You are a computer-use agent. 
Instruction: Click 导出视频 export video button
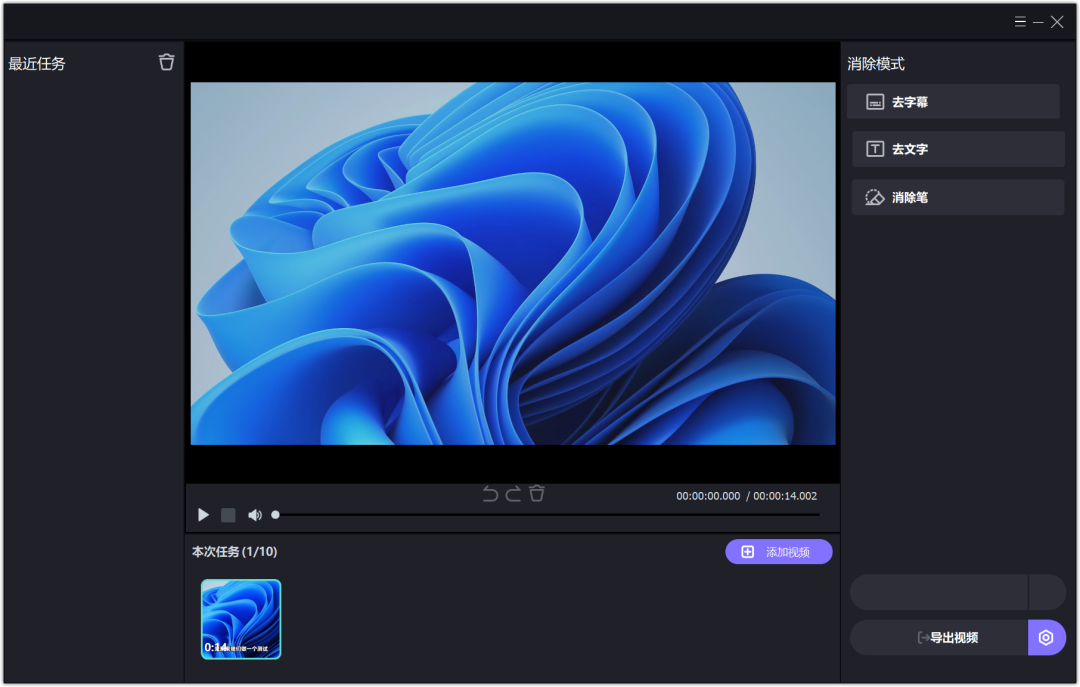click(939, 637)
